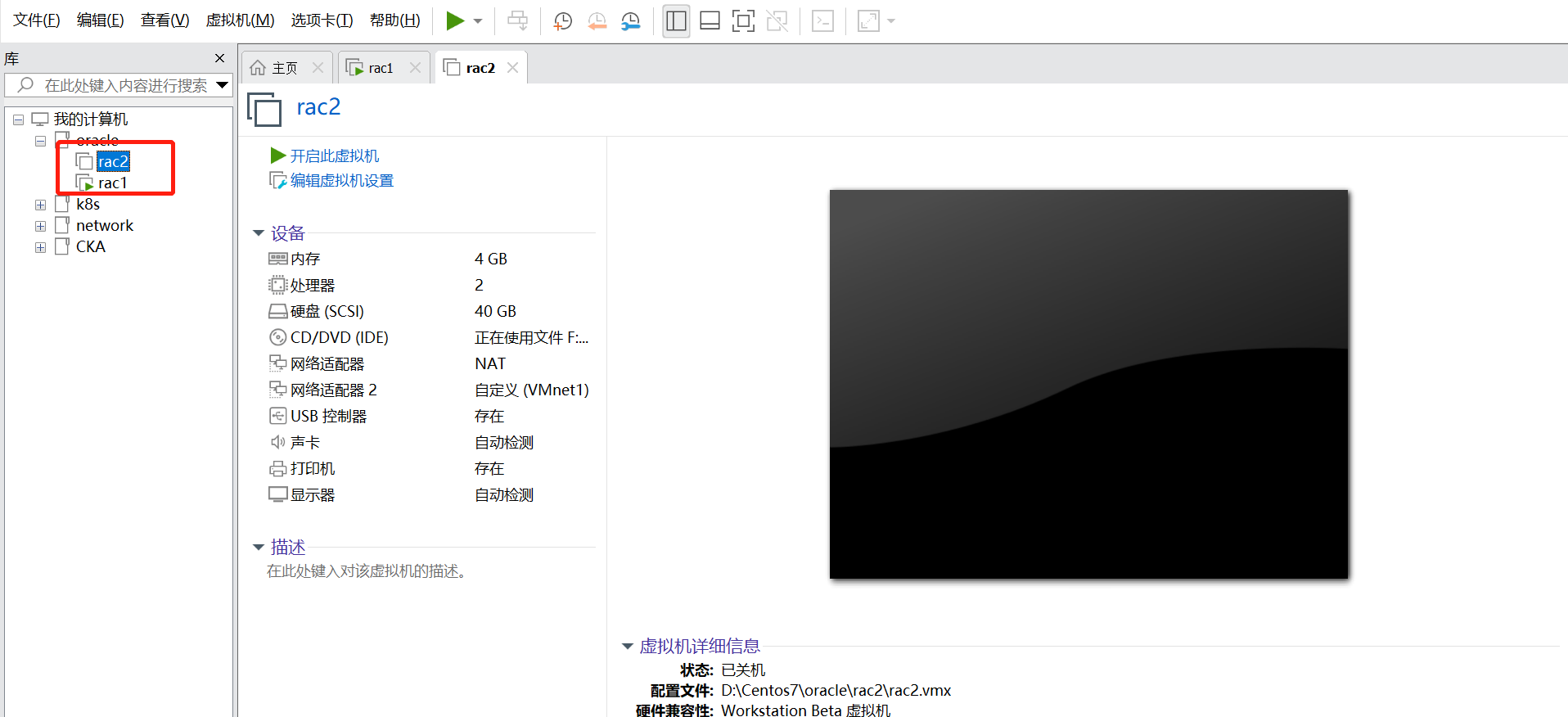Expand the network folder node
Screen dimensions: 1568x717
pos(40,226)
